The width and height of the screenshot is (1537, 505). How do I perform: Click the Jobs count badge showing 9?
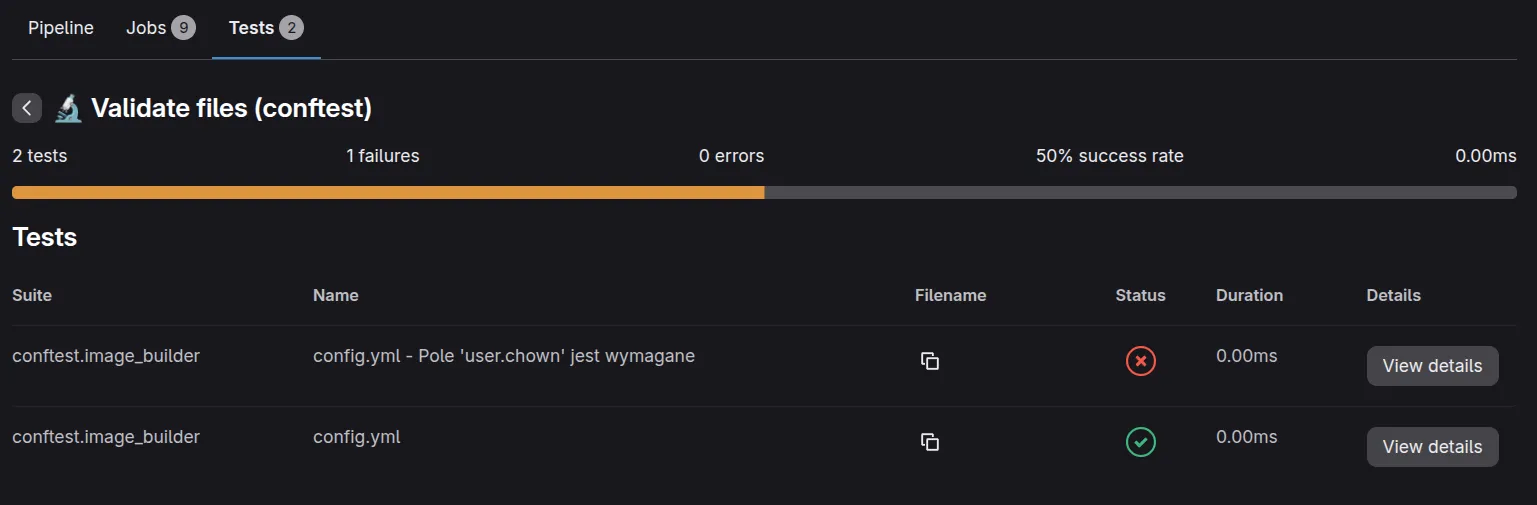[183, 28]
